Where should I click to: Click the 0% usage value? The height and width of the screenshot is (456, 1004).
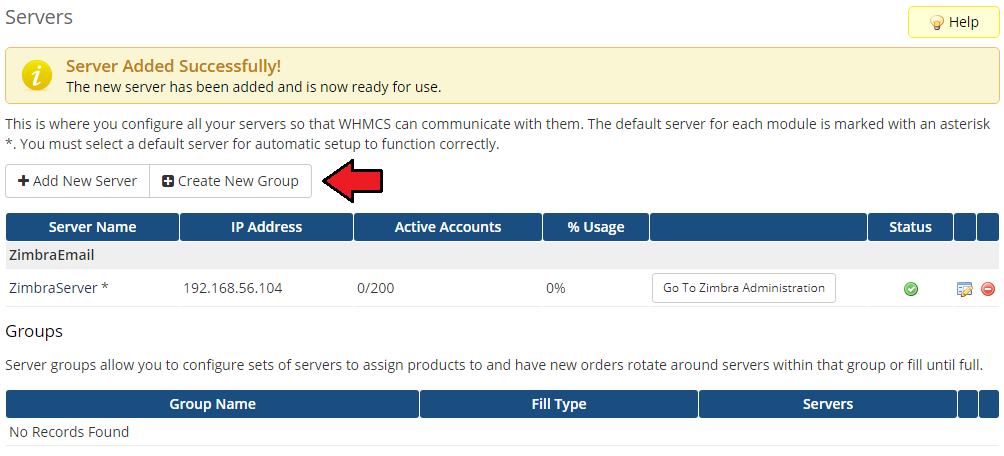pos(556,288)
